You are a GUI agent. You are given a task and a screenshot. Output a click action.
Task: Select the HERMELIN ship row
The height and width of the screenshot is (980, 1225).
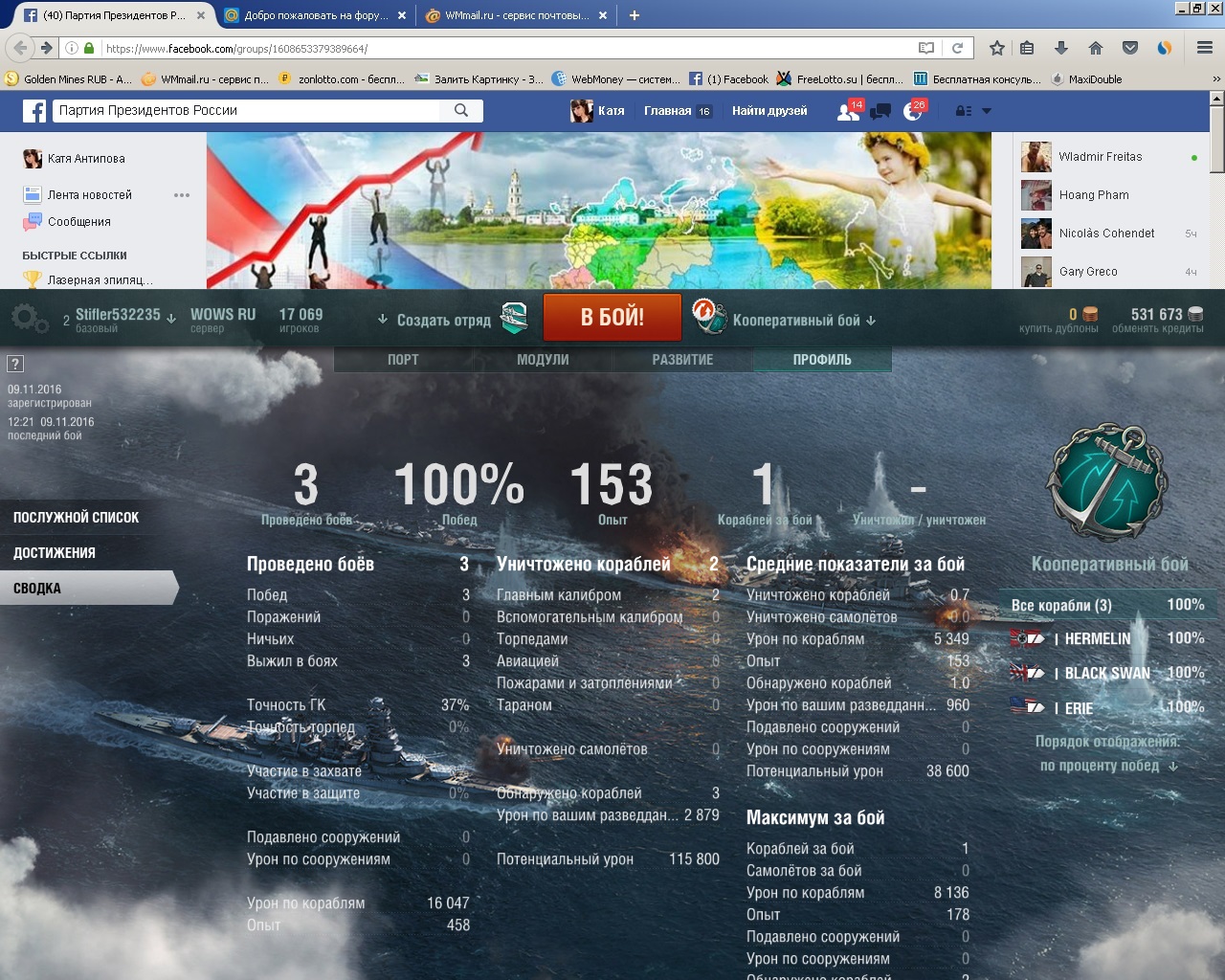coord(1107,638)
